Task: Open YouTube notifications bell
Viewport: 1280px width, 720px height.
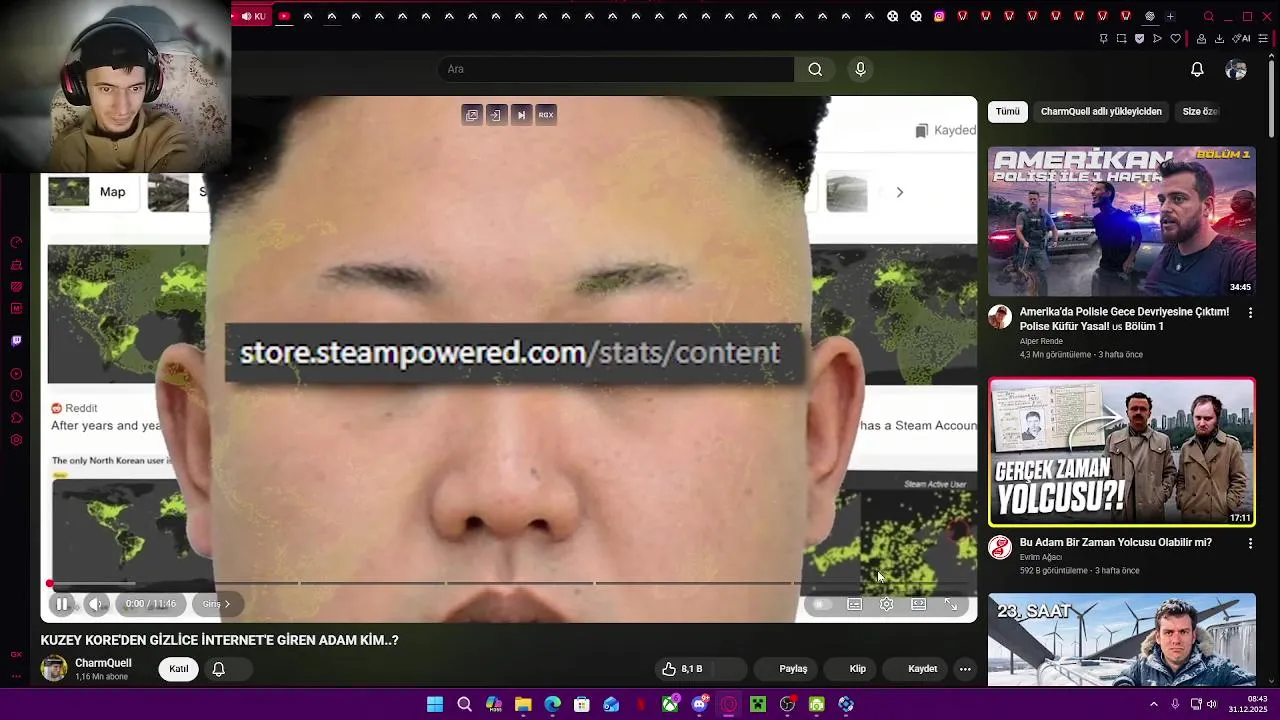Action: [x=1197, y=69]
